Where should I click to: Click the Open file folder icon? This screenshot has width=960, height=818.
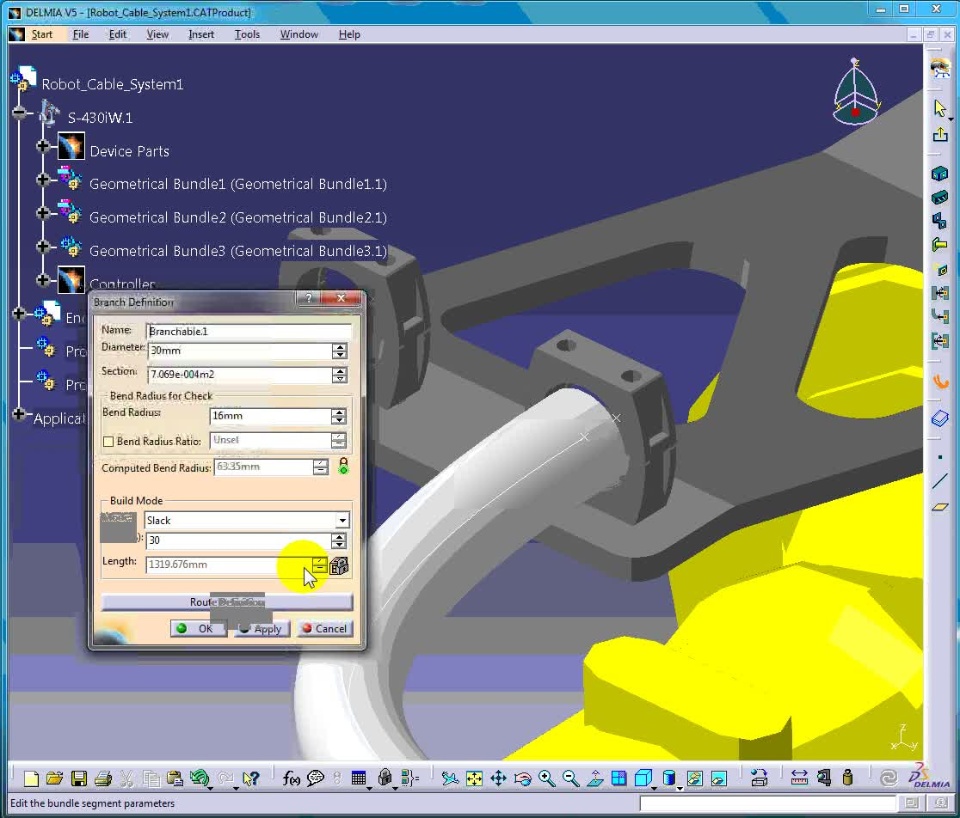click(x=54, y=778)
